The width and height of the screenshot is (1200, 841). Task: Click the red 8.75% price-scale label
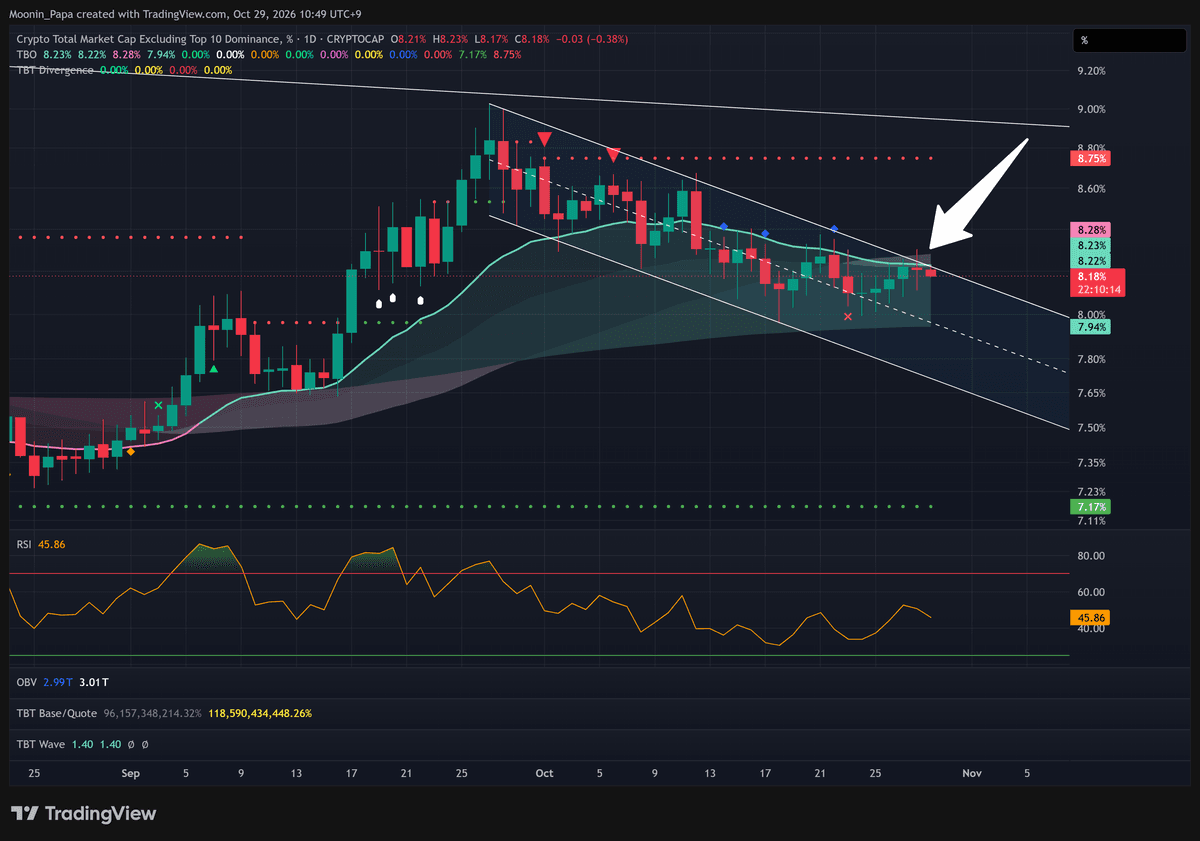pyautogui.click(x=1089, y=158)
